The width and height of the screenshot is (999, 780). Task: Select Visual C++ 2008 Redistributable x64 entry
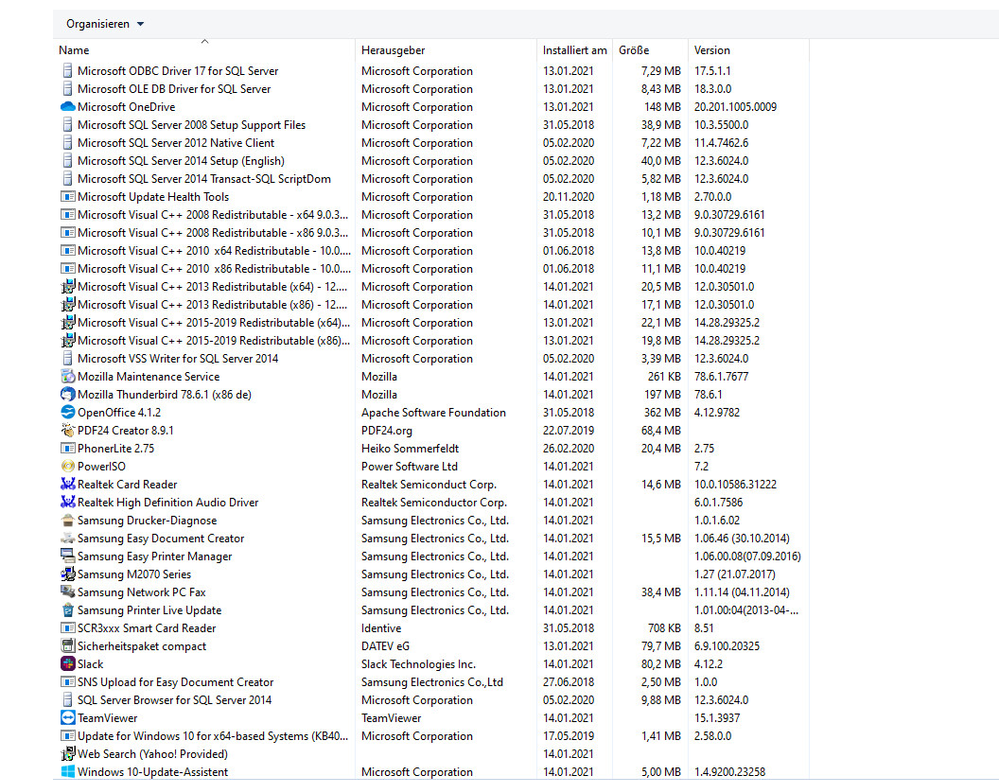[213, 215]
